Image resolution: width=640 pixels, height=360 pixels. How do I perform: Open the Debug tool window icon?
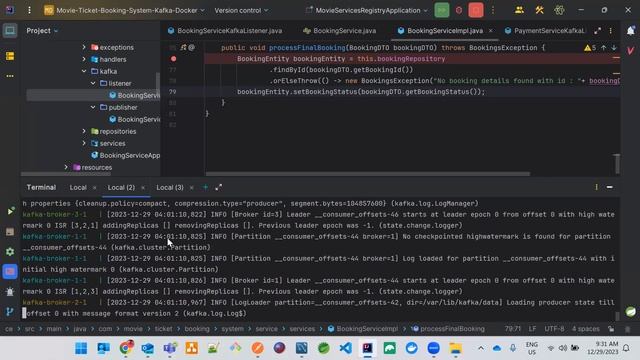pyautogui.click(x=10, y=292)
